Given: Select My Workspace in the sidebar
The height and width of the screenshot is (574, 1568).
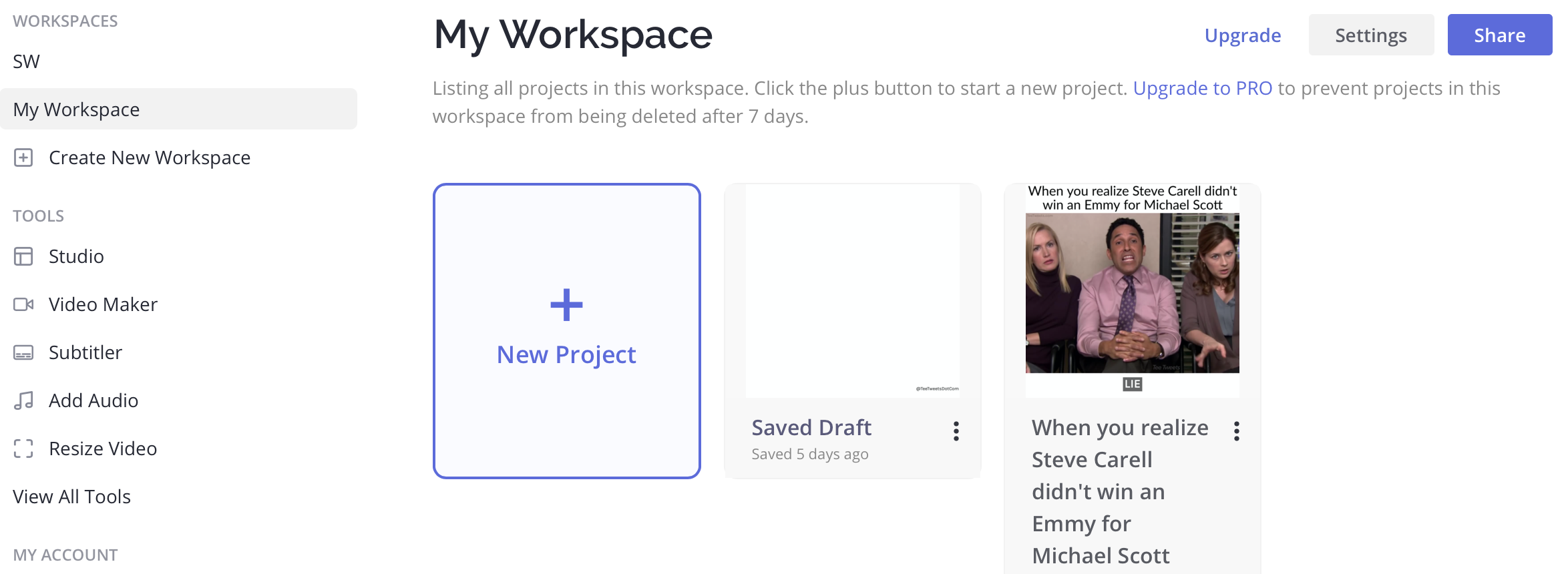Looking at the screenshot, I should 178,109.
